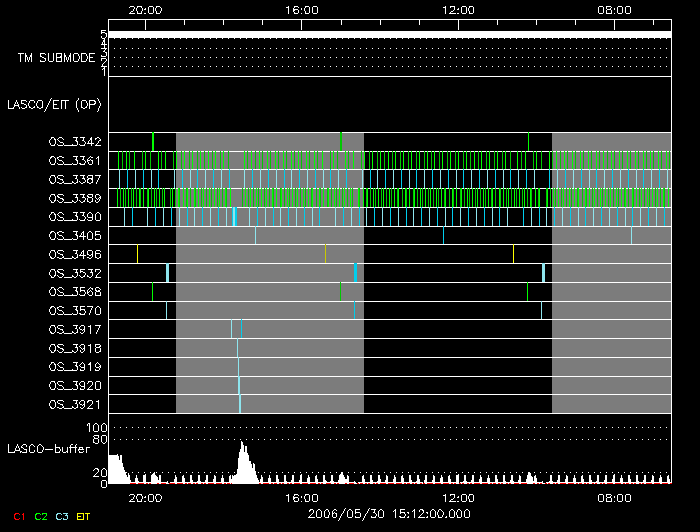The image size is (700, 532).
Task: Click the 2006/05/30 15:12:00.000 timestamp
Action: pyautogui.click(x=388, y=514)
